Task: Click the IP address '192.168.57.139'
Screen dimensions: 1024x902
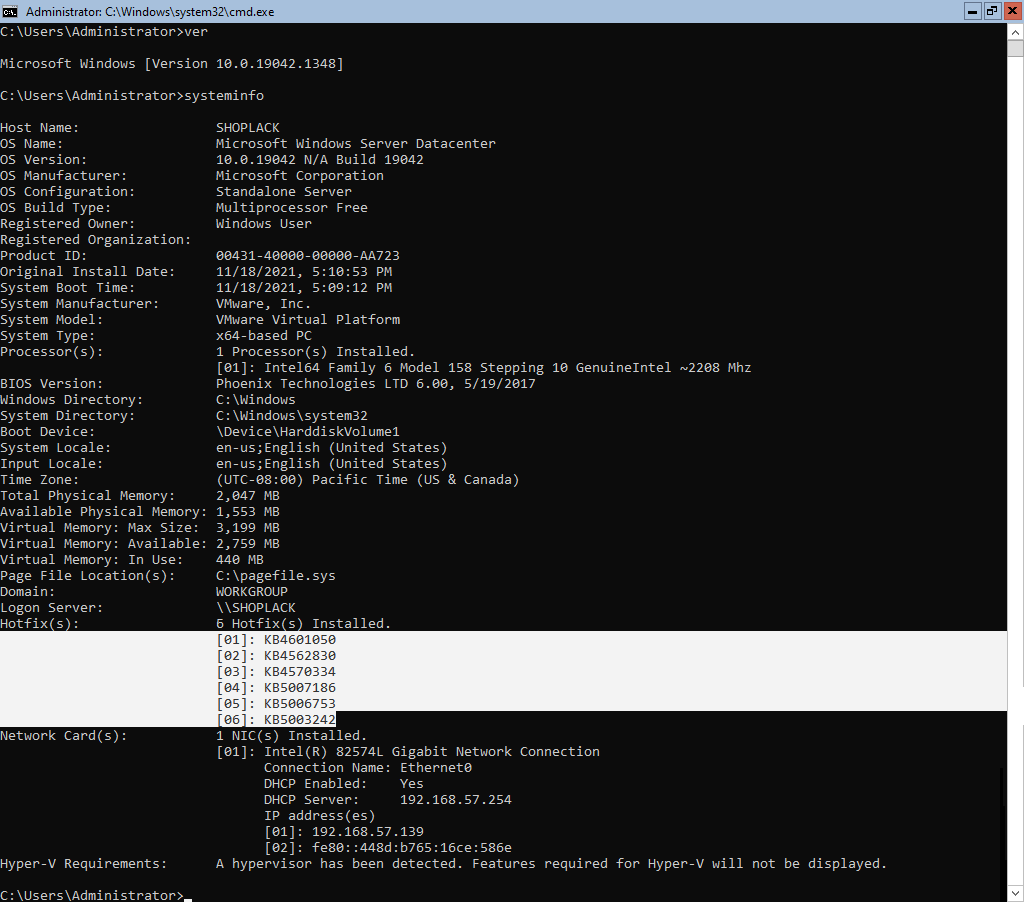Action: (x=368, y=832)
